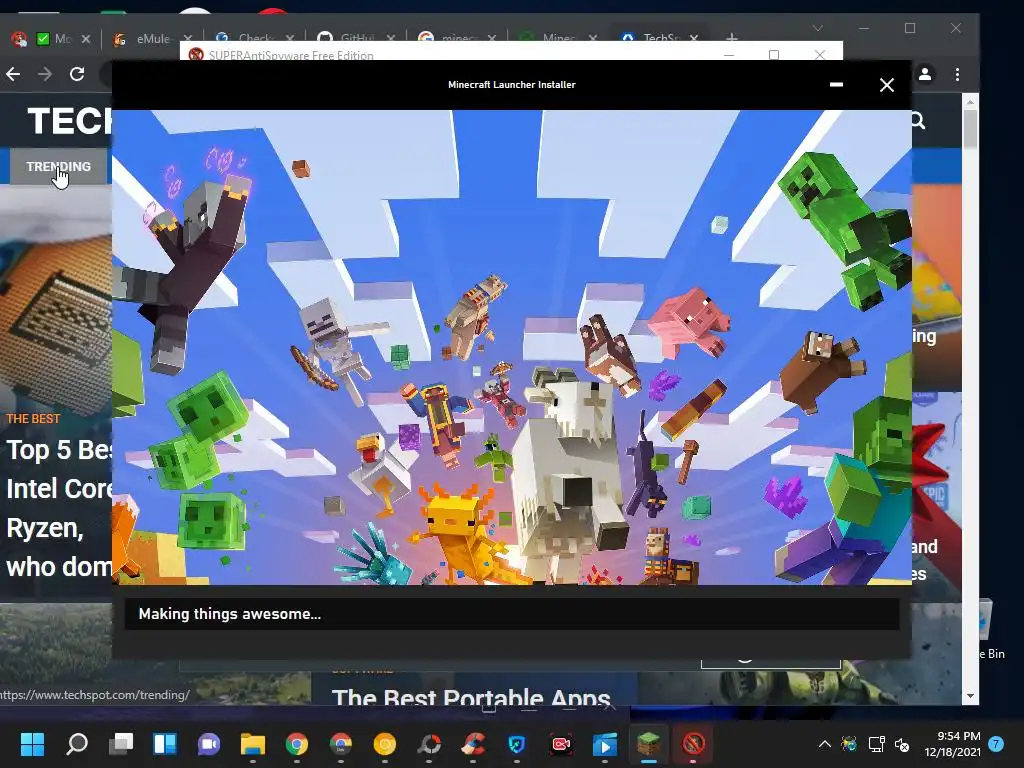
Task: Open Windows taskbar Search
Action: pyautogui.click(x=77, y=744)
